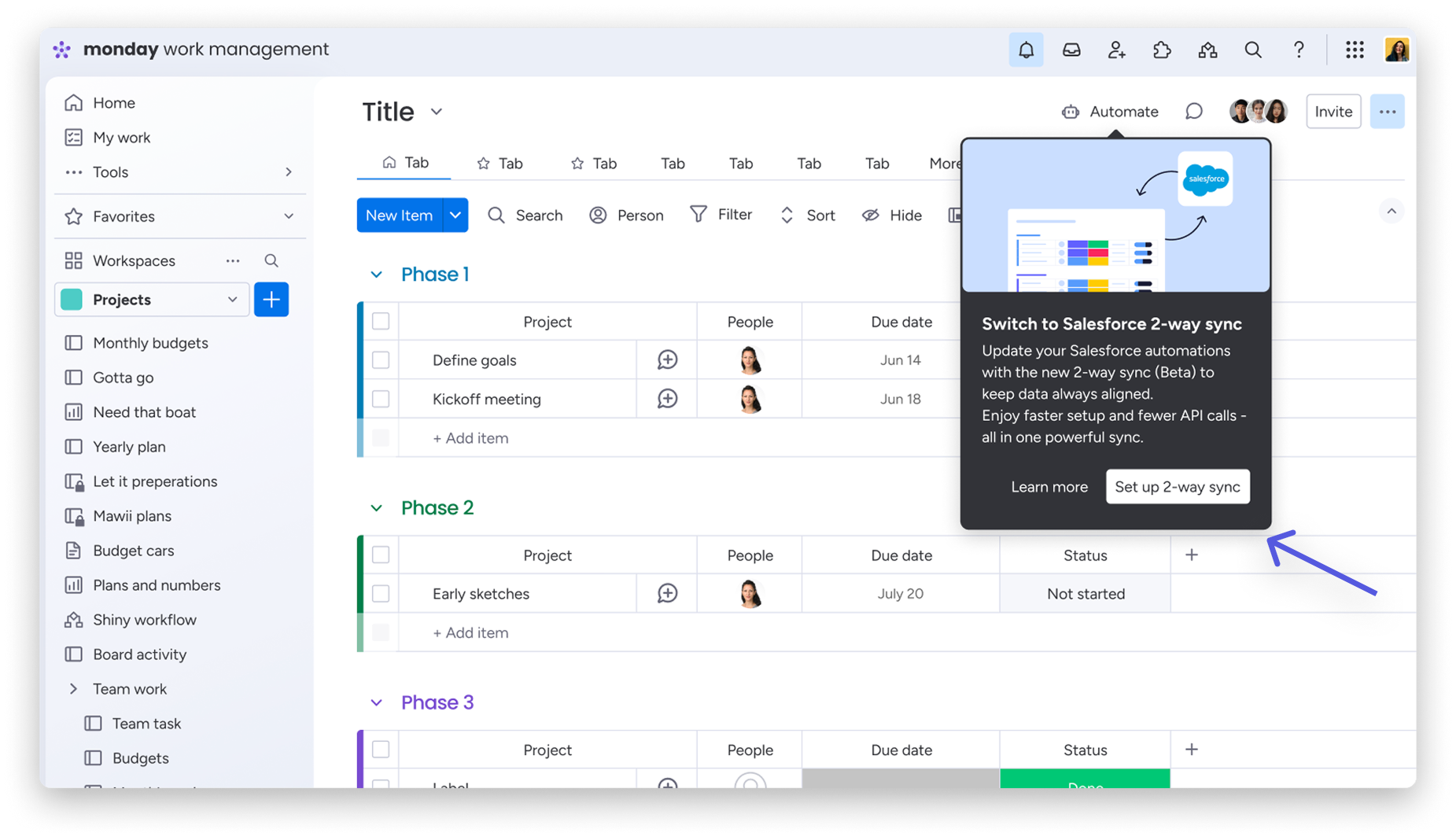Click the invite members person-plus icon
The image size is (1456, 833).
pos(1116,50)
